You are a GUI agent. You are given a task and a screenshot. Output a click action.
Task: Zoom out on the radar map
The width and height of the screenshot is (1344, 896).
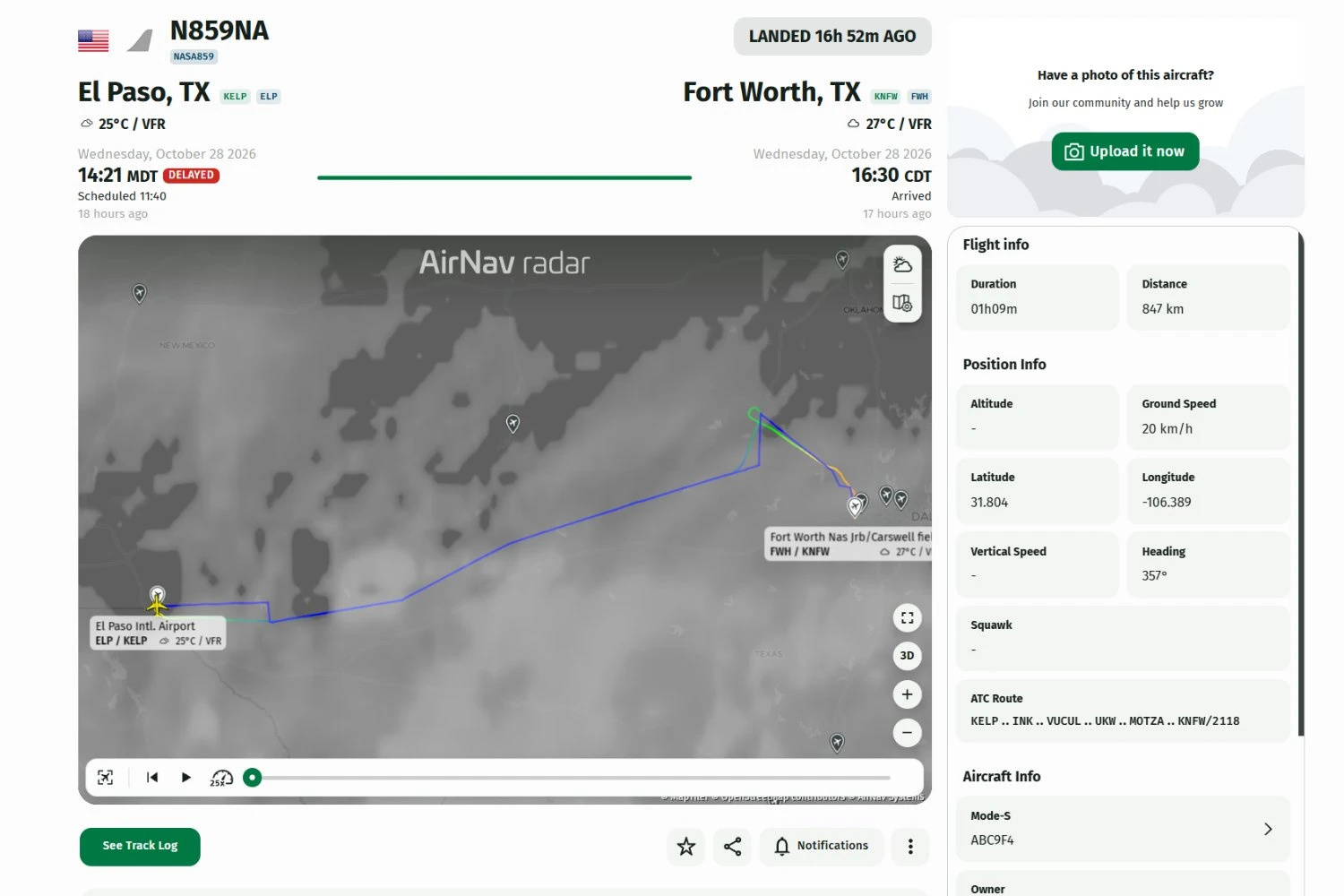(907, 733)
